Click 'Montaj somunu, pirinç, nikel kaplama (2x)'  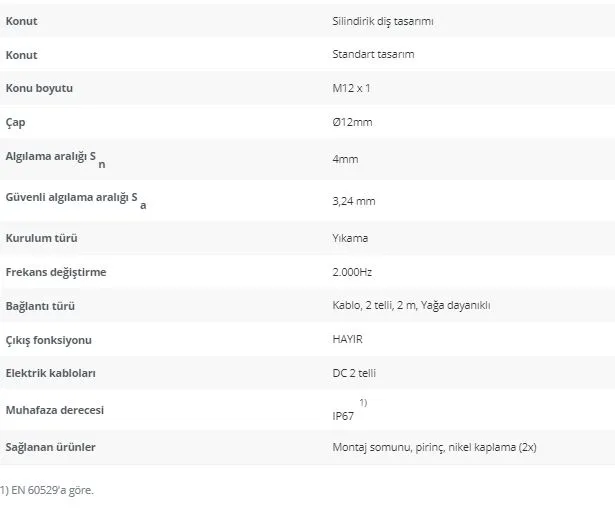coord(434,447)
